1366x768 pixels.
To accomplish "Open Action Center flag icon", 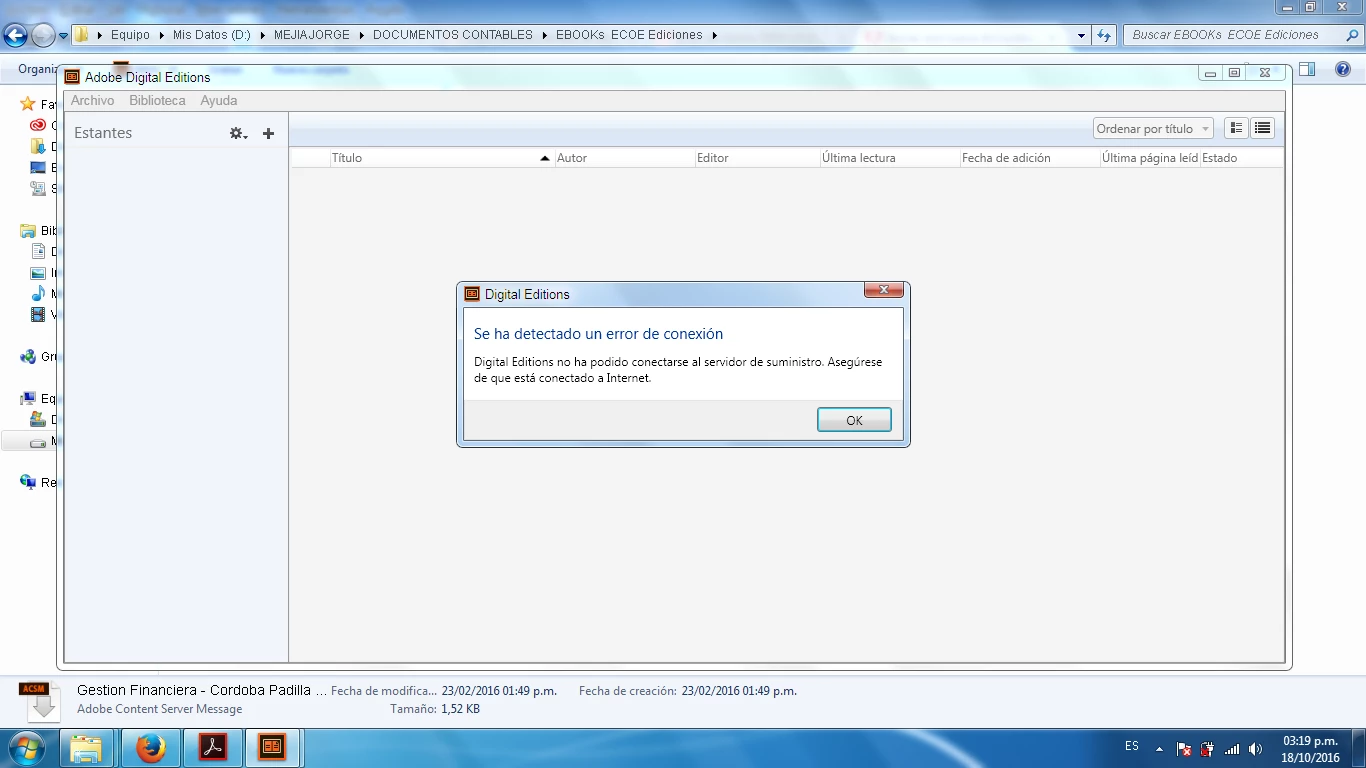I will [x=1183, y=748].
